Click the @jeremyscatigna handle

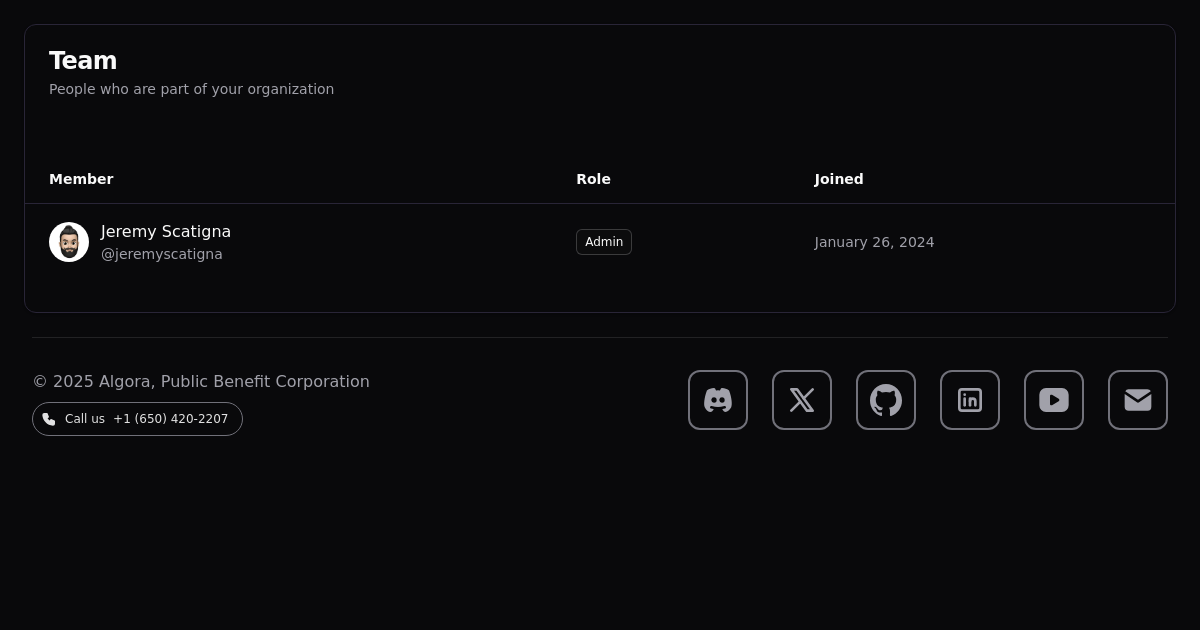point(162,254)
